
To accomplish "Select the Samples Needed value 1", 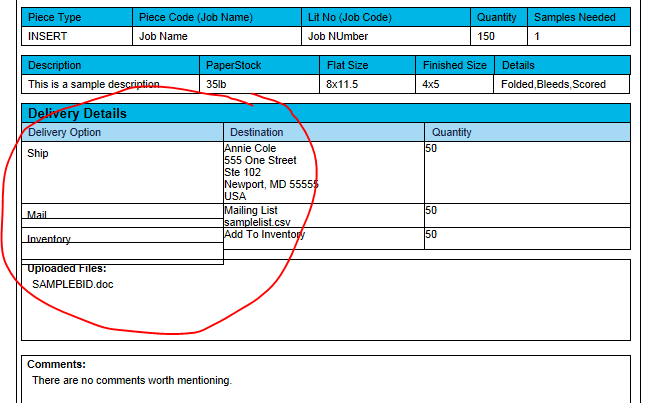I will (537, 36).
